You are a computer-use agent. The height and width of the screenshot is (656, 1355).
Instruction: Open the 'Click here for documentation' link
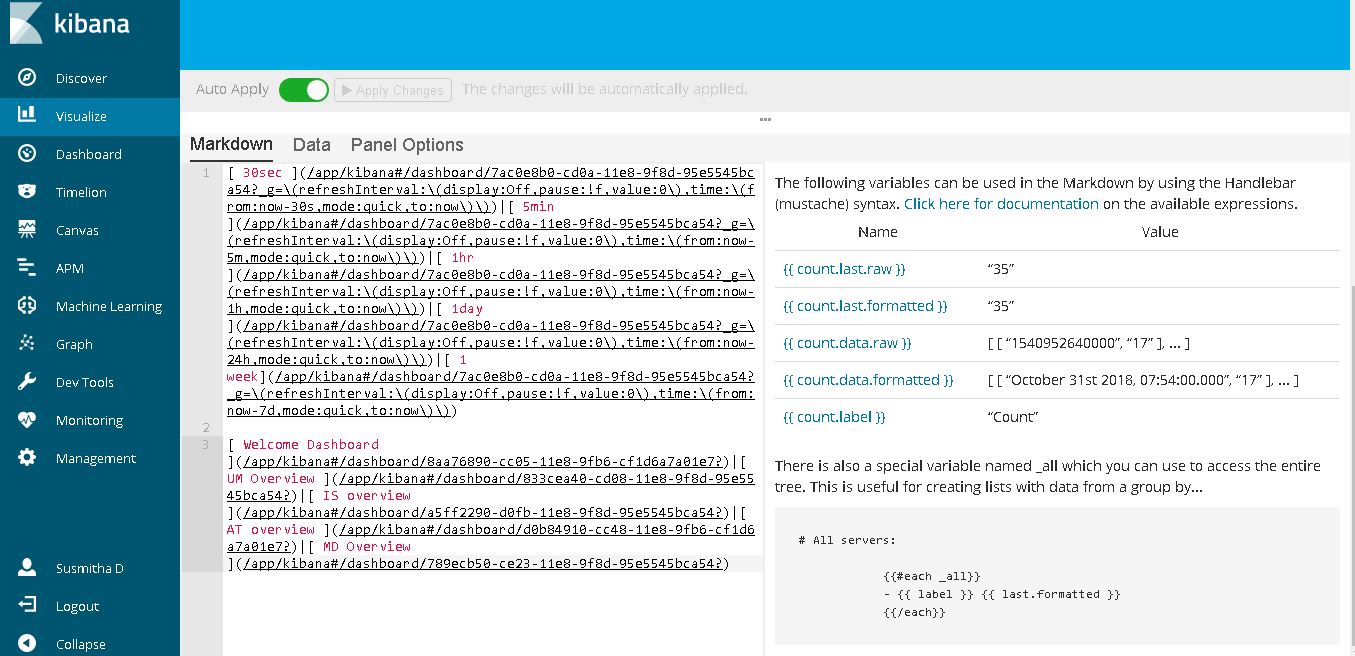coord(1001,203)
